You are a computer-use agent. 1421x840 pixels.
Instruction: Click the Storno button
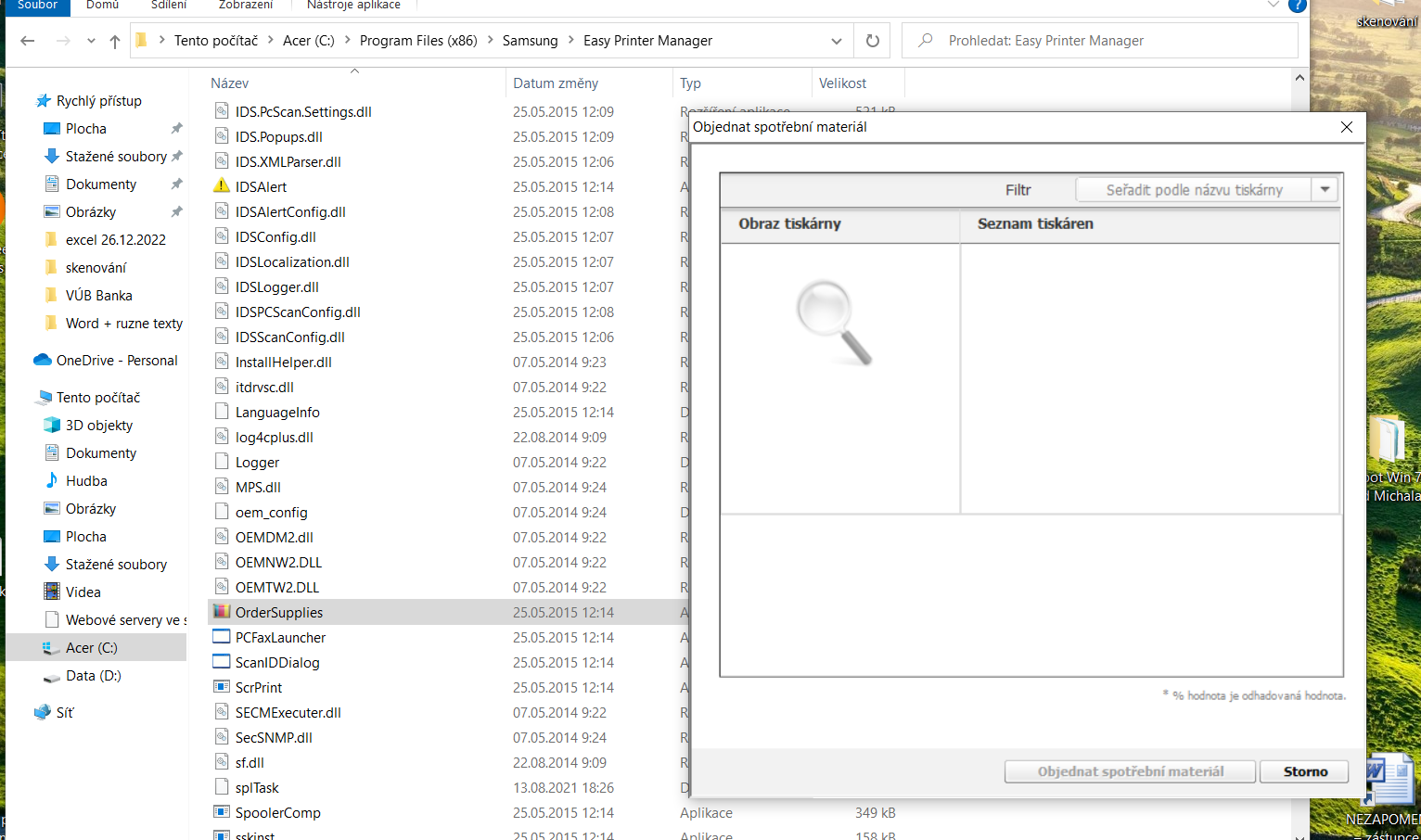(x=1305, y=771)
